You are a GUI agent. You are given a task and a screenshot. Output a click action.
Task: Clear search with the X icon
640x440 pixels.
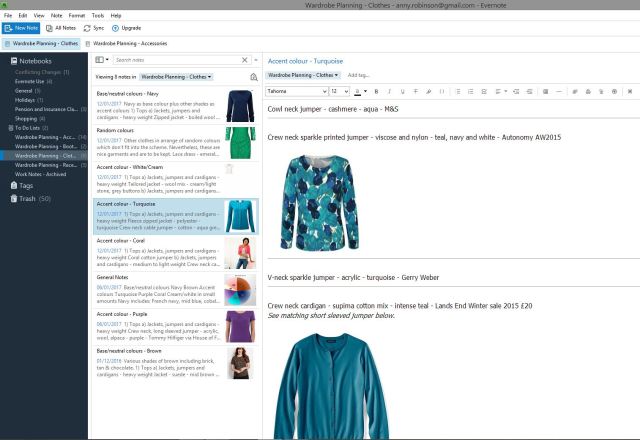244,60
